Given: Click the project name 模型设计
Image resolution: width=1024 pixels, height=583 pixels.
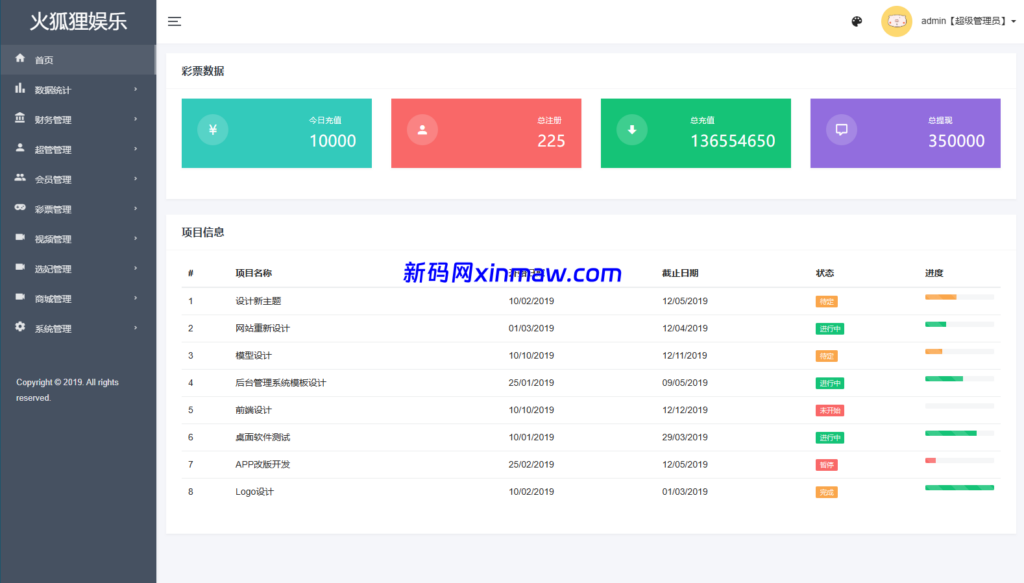Looking at the screenshot, I should (x=253, y=356).
